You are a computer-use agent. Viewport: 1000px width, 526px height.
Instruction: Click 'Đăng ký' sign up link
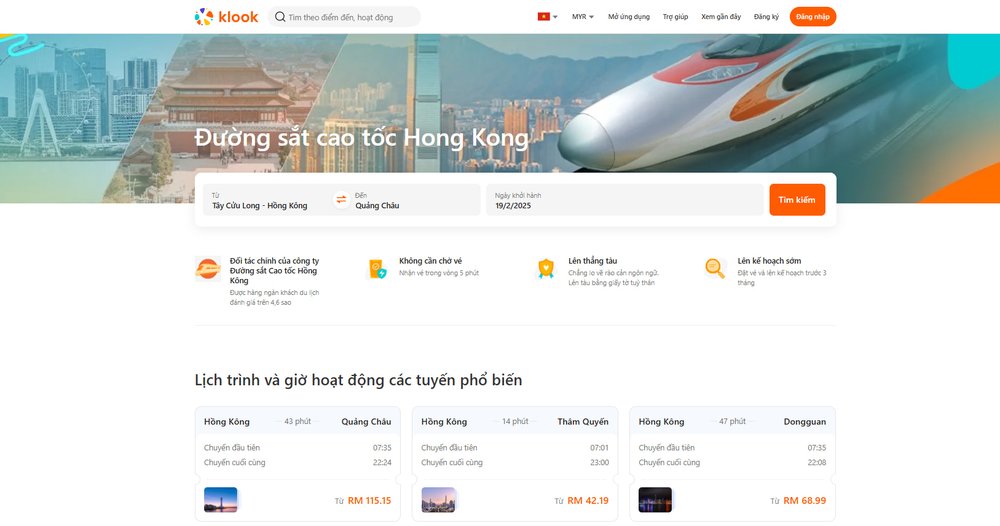pos(766,17)
